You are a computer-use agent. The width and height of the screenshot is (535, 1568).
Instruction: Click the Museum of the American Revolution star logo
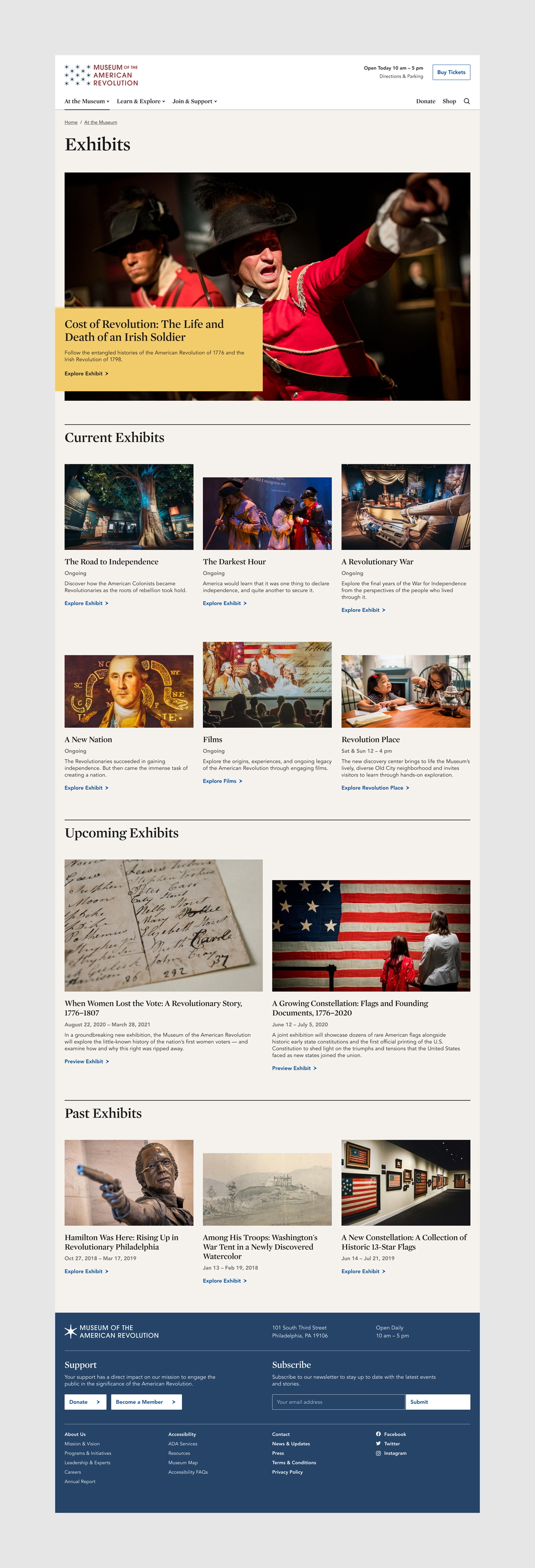click(x=102, y=75)
